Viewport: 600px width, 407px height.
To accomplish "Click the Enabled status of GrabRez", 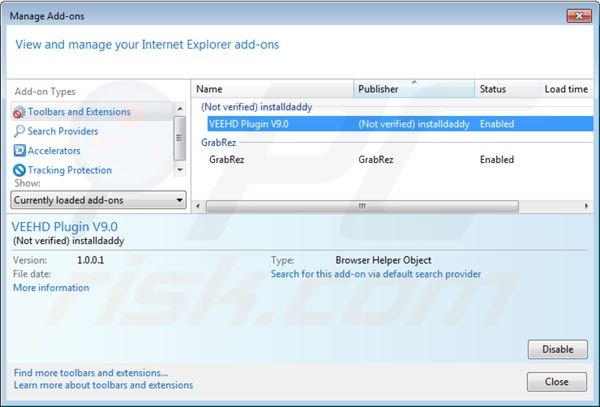I will [x=497, y=160].
